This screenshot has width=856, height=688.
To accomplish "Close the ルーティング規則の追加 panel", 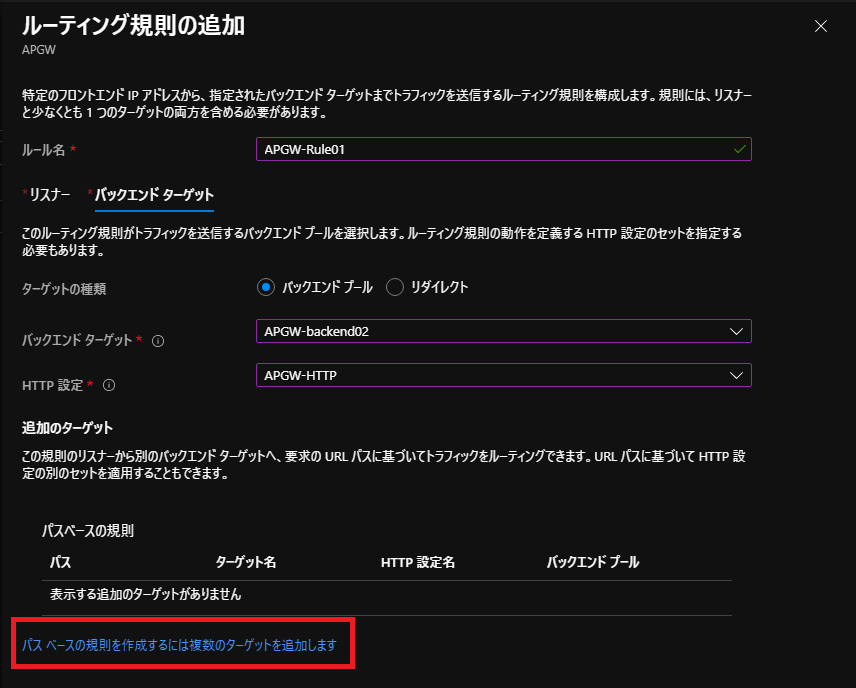I will pyautogui.click(x=821, y=26).
